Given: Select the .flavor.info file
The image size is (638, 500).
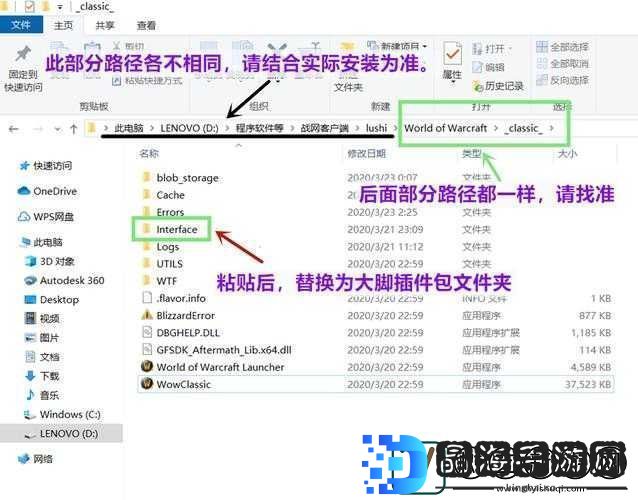Looking at the screenshot, I should point(174,298).
